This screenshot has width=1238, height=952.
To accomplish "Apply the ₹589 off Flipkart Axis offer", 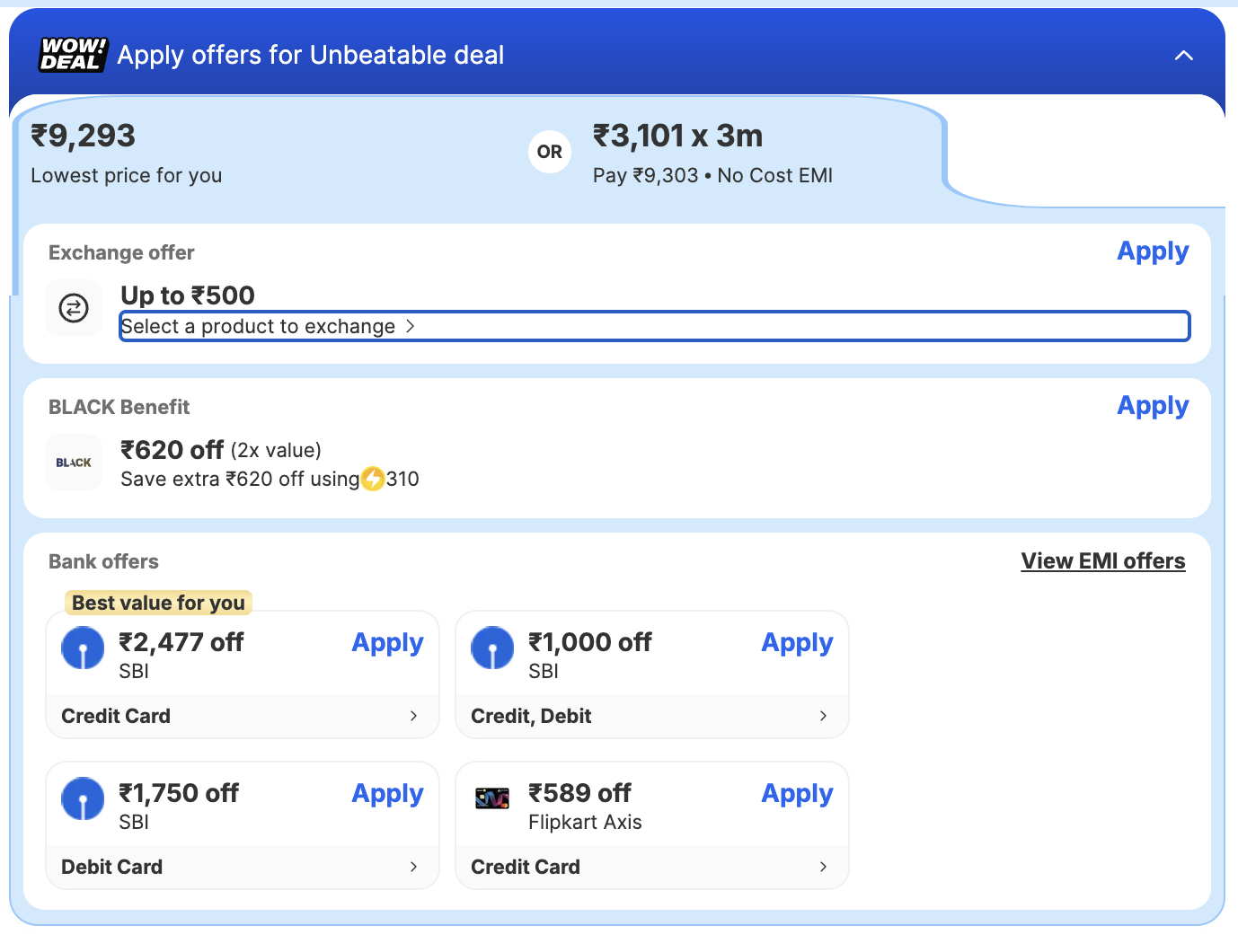I will pos(797,794).
